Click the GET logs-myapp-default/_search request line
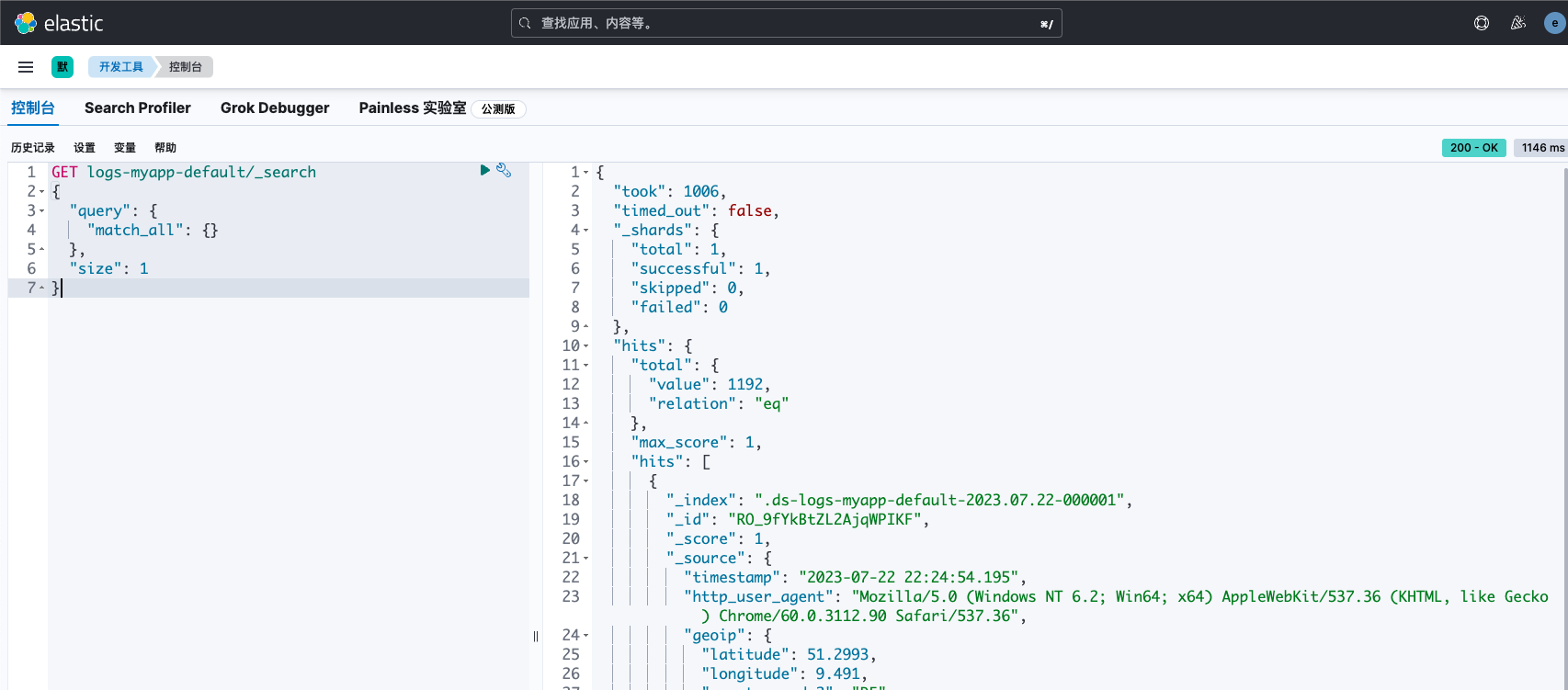The height and width of the screenshot is (690, 1568). [184, 172]
